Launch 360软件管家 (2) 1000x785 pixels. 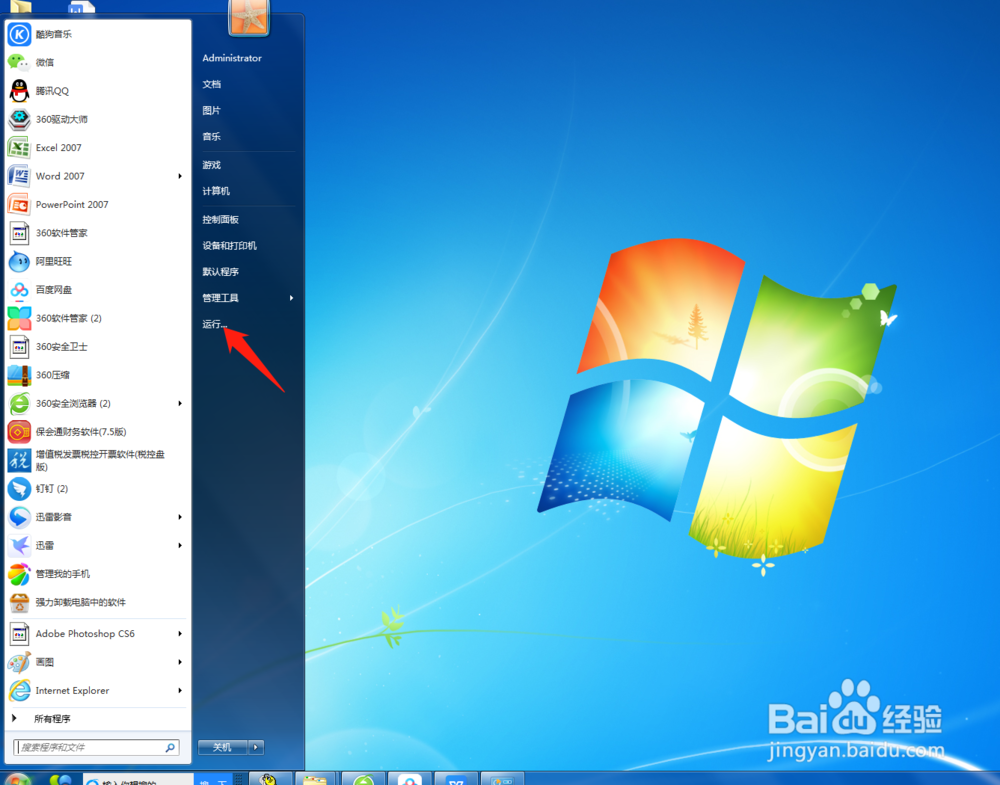97,318
